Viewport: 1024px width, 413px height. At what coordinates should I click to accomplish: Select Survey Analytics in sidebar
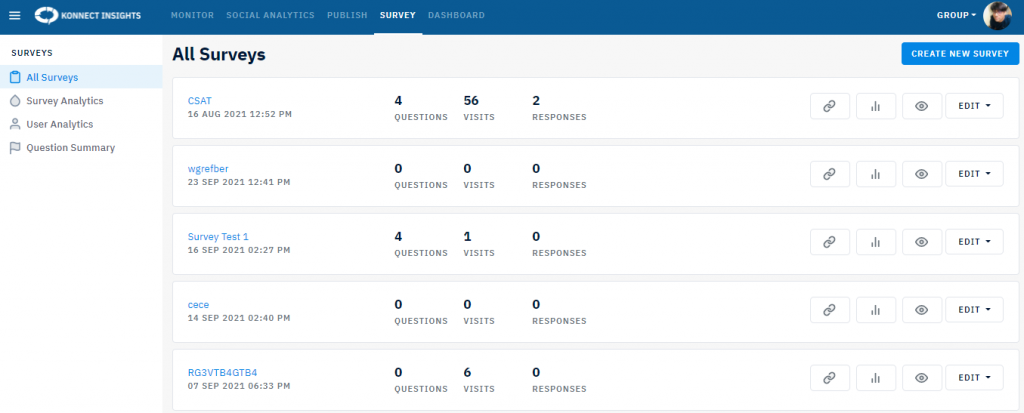point(65,101)
